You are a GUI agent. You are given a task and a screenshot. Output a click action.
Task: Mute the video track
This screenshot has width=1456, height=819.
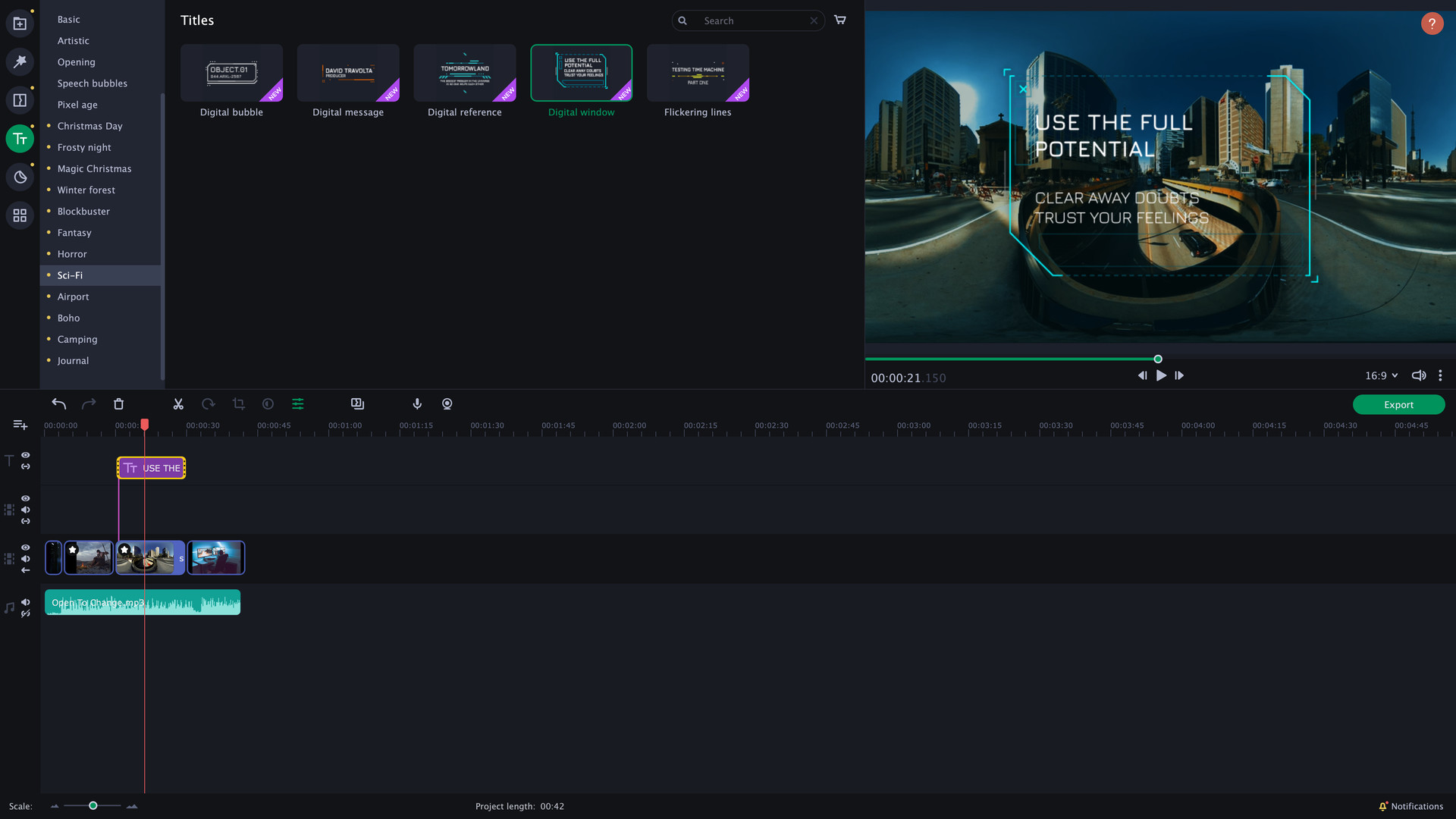[25, 559]
